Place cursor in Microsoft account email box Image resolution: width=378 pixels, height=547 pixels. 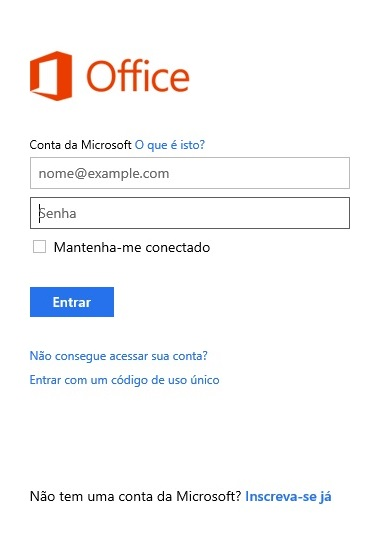coord(190,173)
